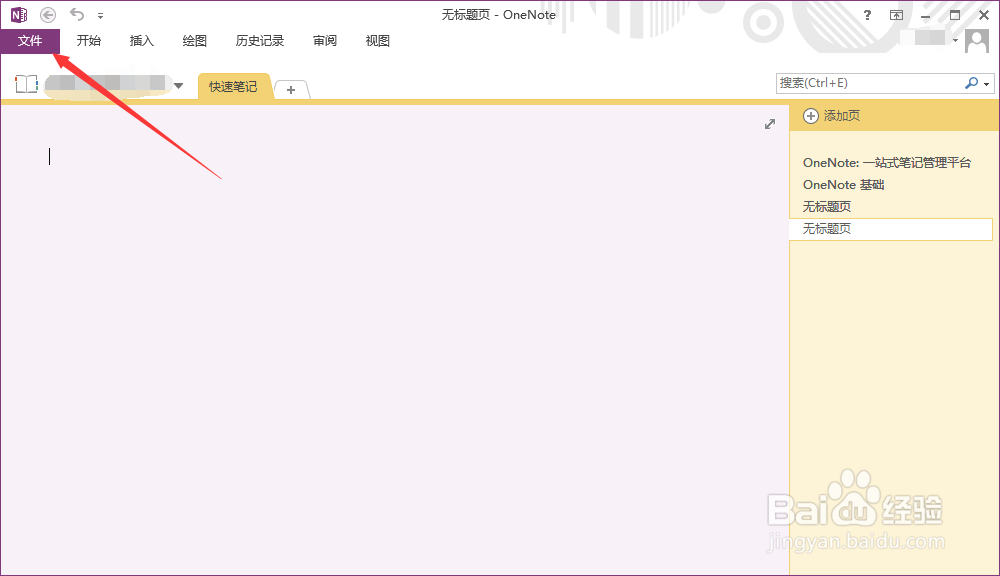Select the 审阅 ribbon tab
Viewport: 1000px width, 576px height.
(325, 41)
